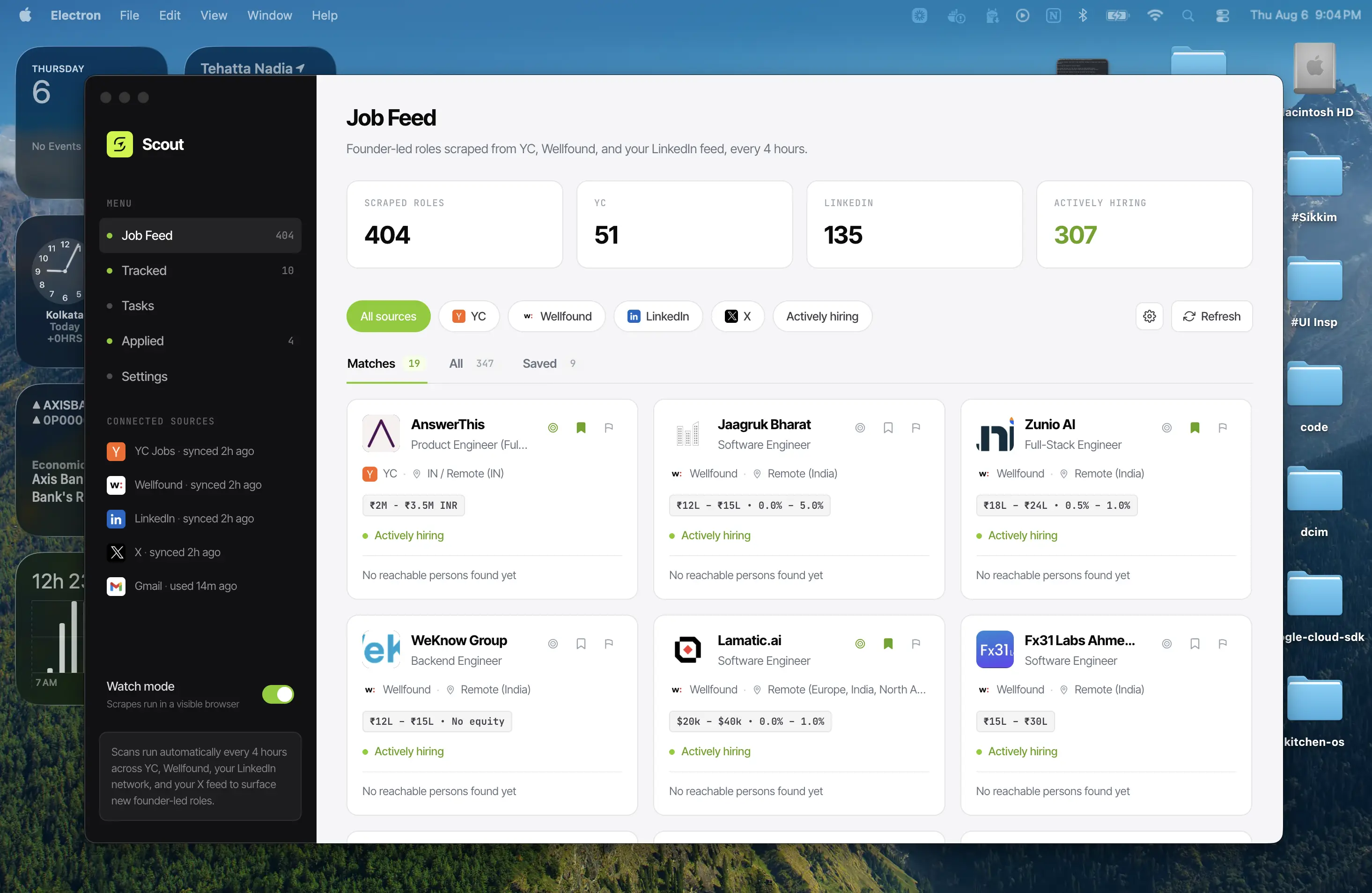Click the target icon on Fx31 Labs card
This screenshot has width=1372, height=893.
click(1167, 643)
